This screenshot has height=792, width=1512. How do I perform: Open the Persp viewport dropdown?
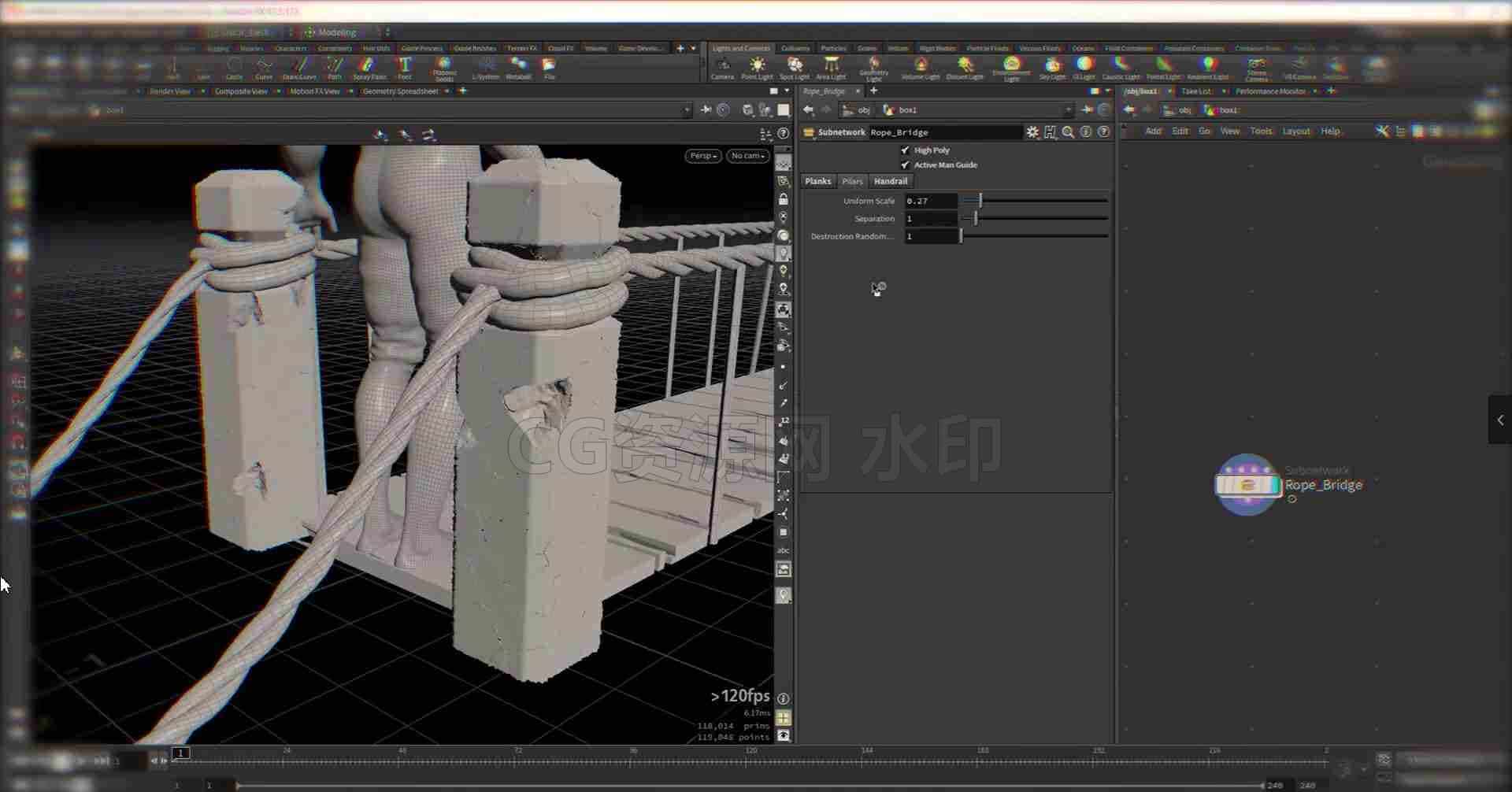(702, 156)
